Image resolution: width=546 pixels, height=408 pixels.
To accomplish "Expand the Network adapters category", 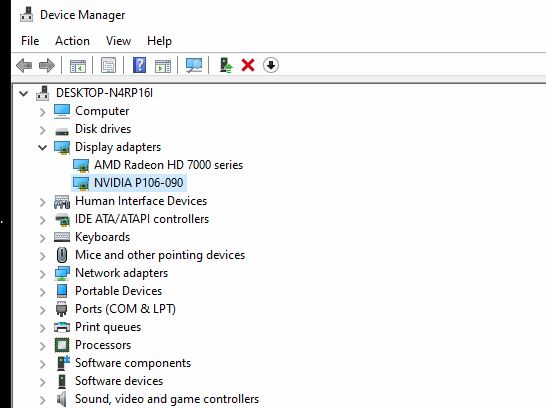I will point(42,274).
